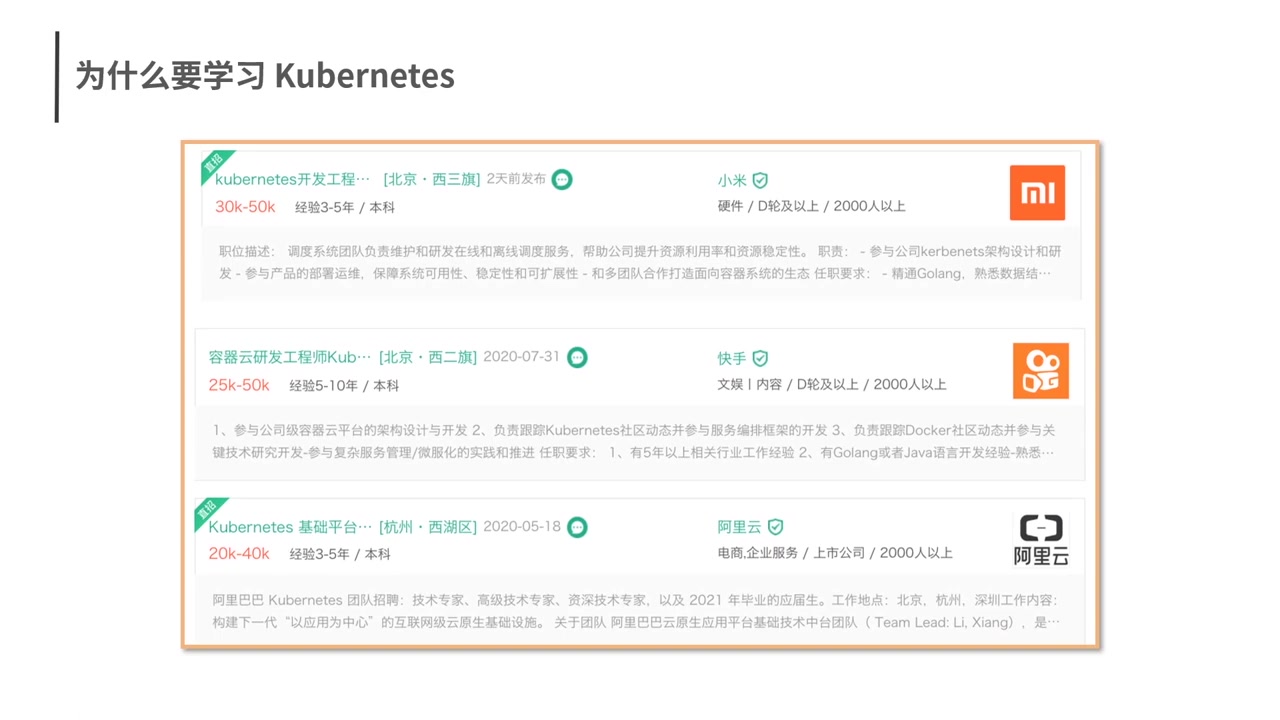Click 电商,企业服务 / 上市公司 company info
Screen dimensions: 1280x720
[835, 553]
